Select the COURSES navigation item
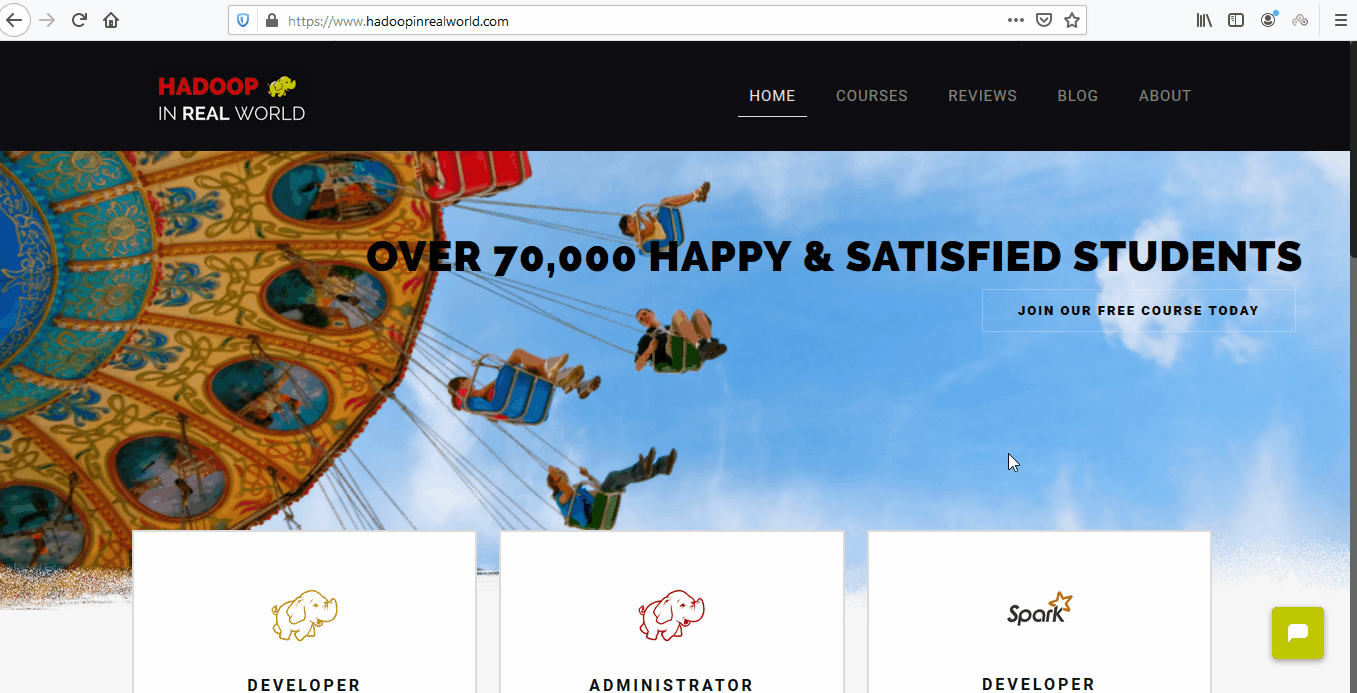This screenshot has height=693, width=1357. [x=872, y=96]
